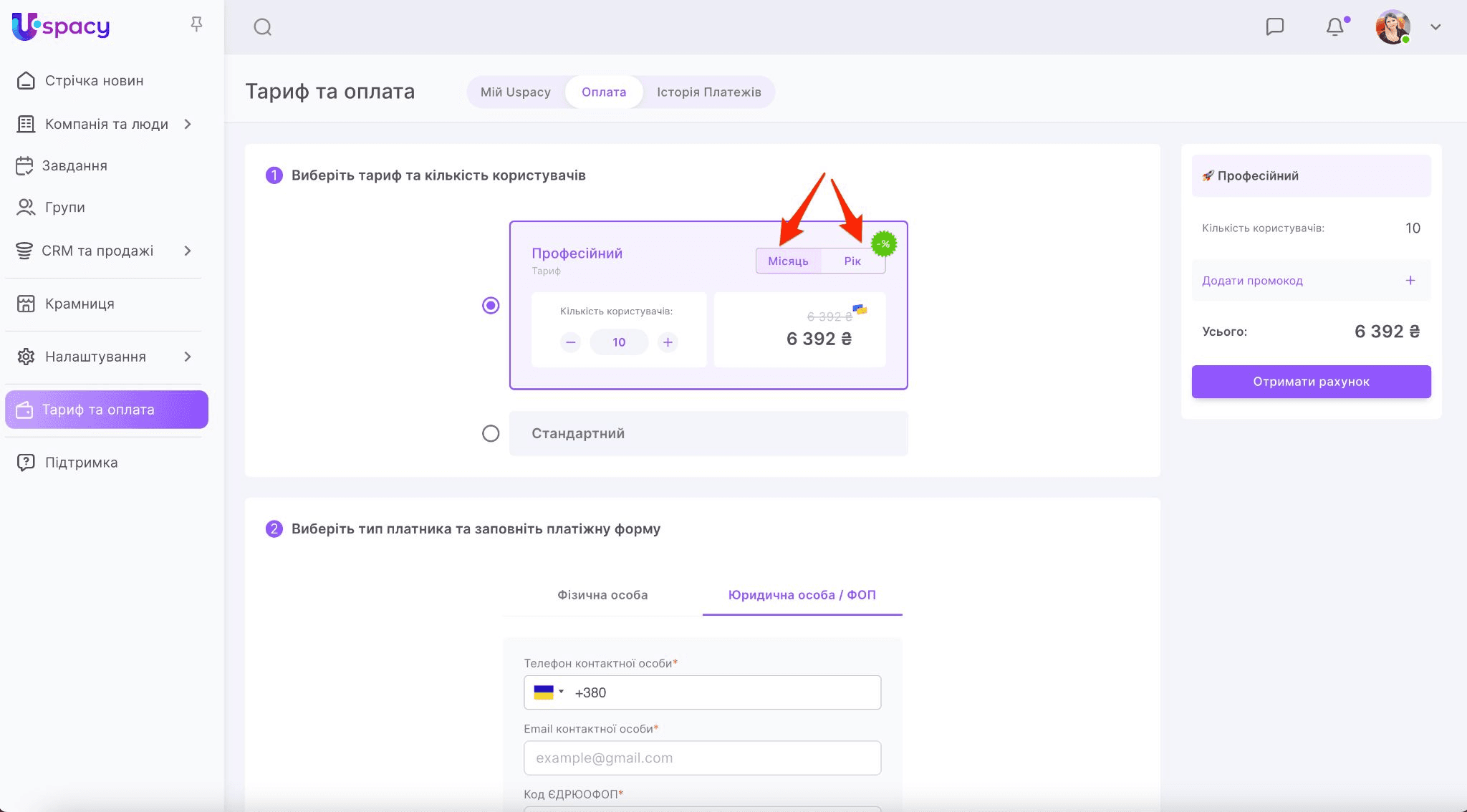Select the Професійний plan radio button
This screenshot has height=812, width=1467.
coord(491,306)
